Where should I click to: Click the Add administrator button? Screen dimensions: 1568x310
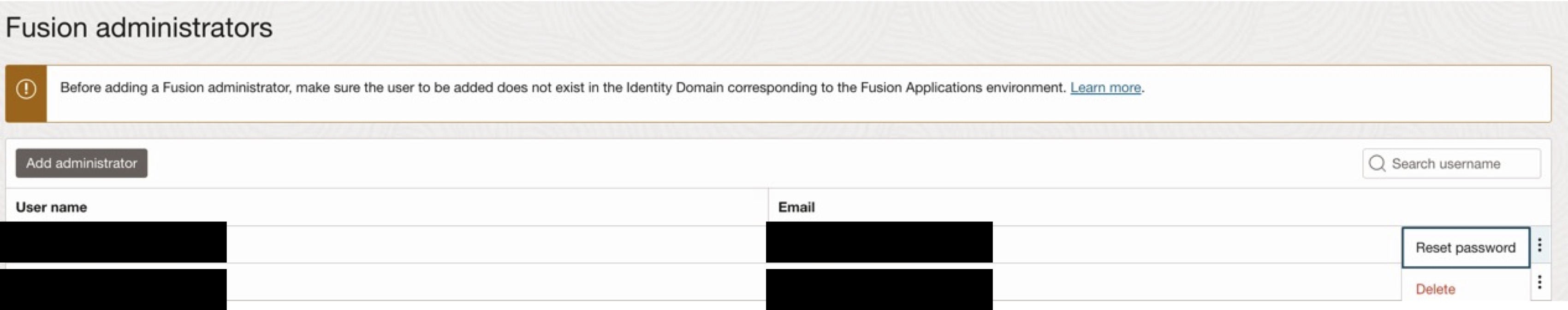[81, 163]
